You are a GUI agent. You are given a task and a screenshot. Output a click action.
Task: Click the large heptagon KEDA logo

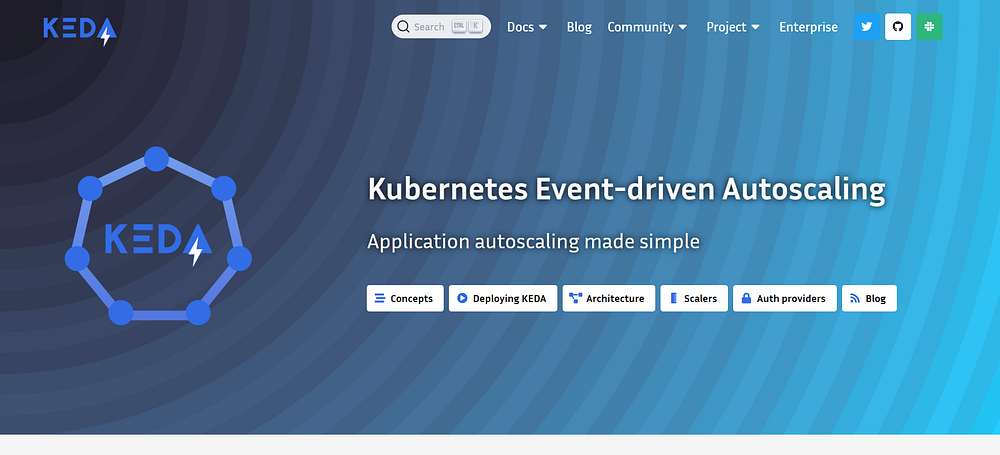point(158,236)
